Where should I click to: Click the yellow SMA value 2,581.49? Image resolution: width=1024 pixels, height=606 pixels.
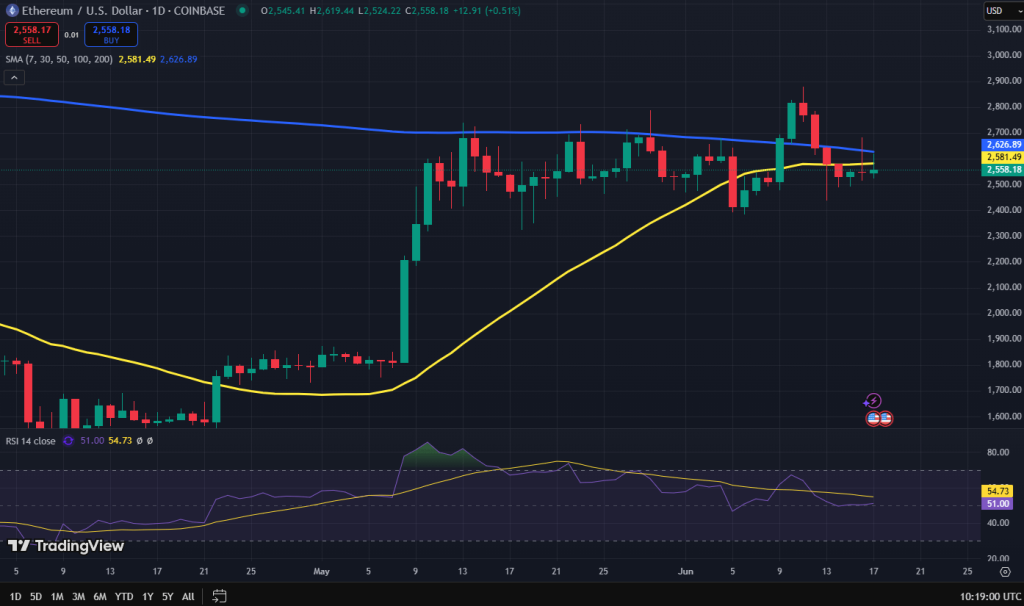137,59
